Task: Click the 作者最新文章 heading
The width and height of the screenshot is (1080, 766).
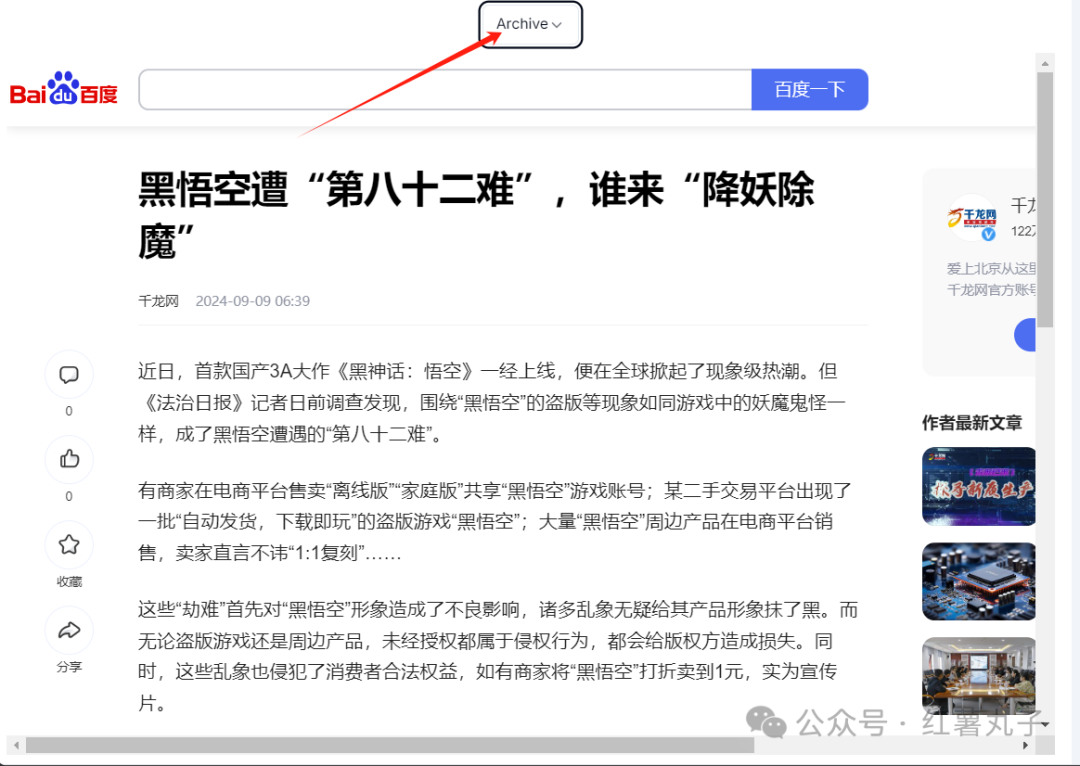Action: 972,423
